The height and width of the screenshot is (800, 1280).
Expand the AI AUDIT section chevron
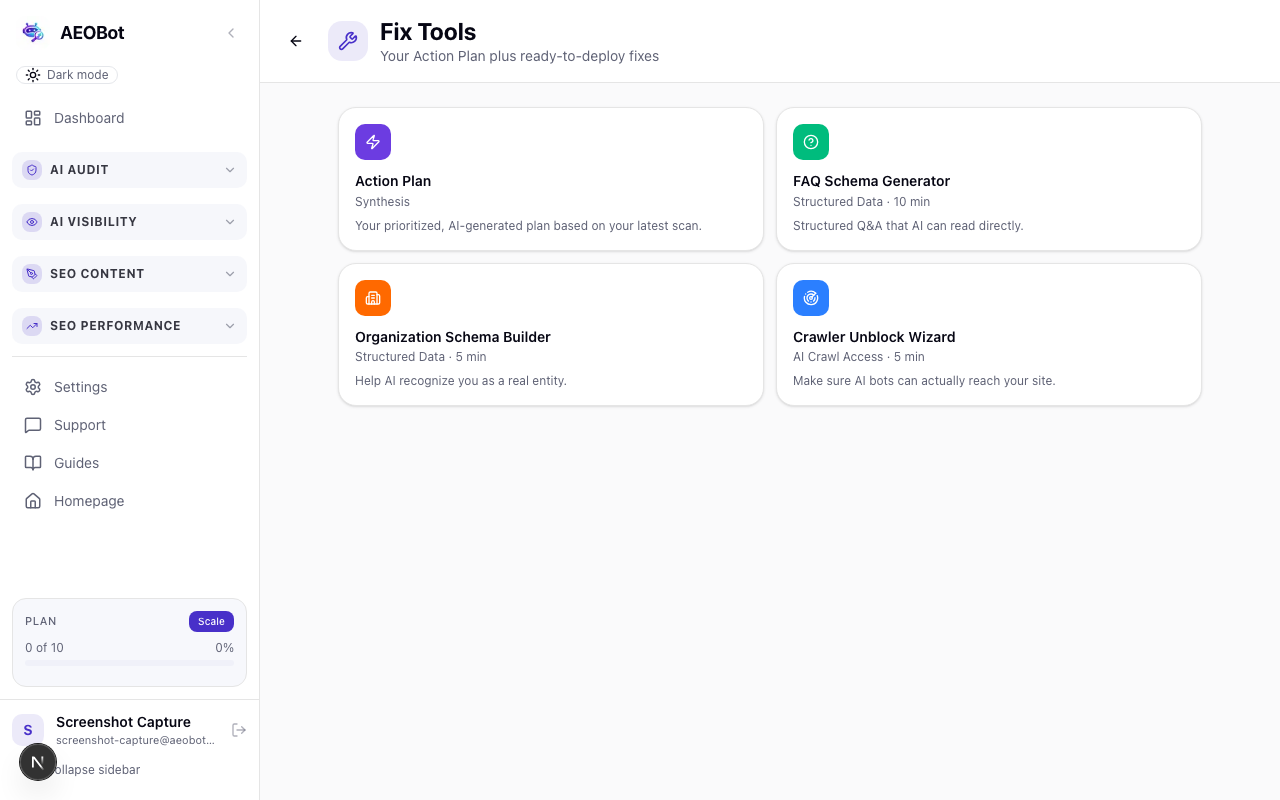click(230, 170)
